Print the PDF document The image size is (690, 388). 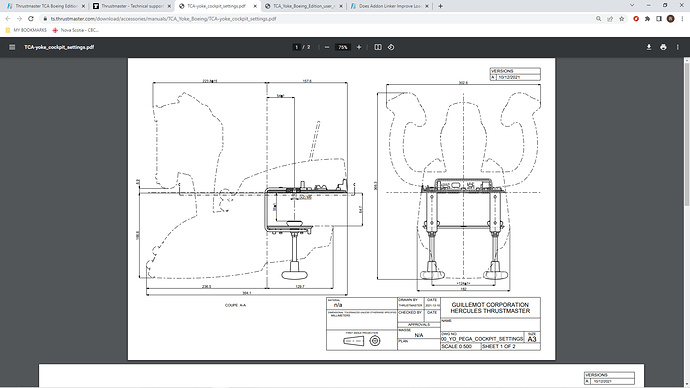[663, 47]
